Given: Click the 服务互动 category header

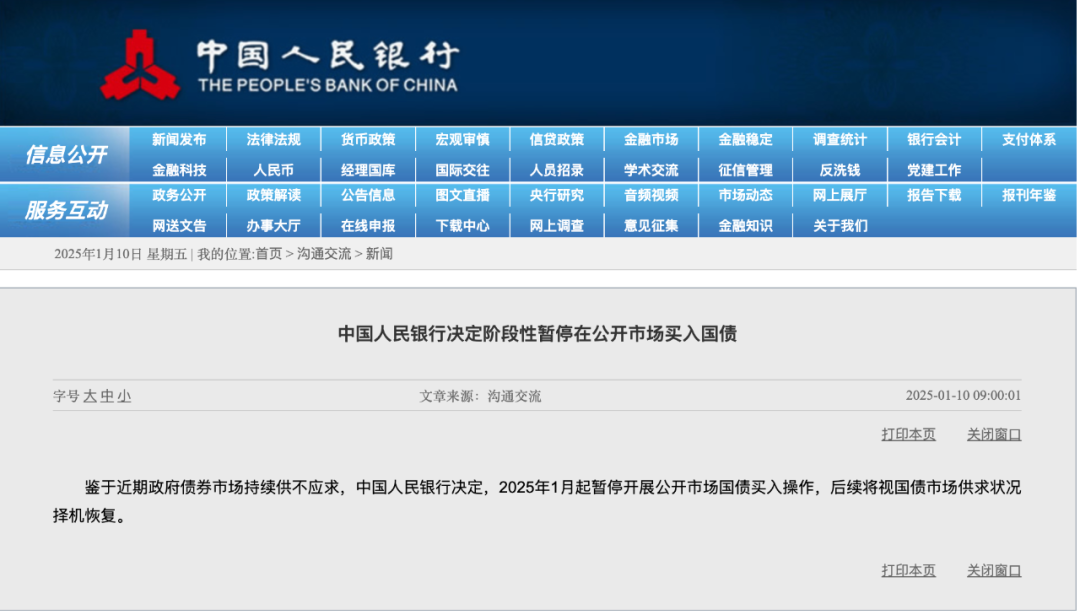Looking at the screenshot, I should click(65, 210).
